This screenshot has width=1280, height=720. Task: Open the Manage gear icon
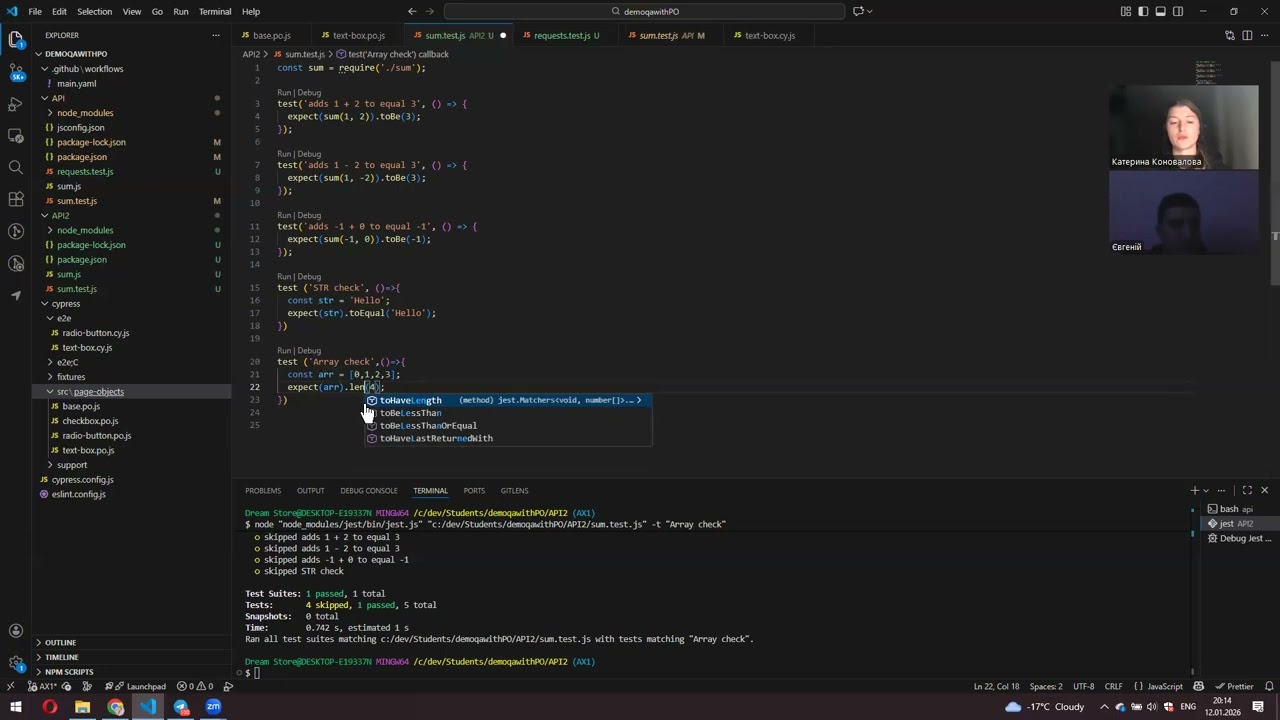(x=16, y=663)
